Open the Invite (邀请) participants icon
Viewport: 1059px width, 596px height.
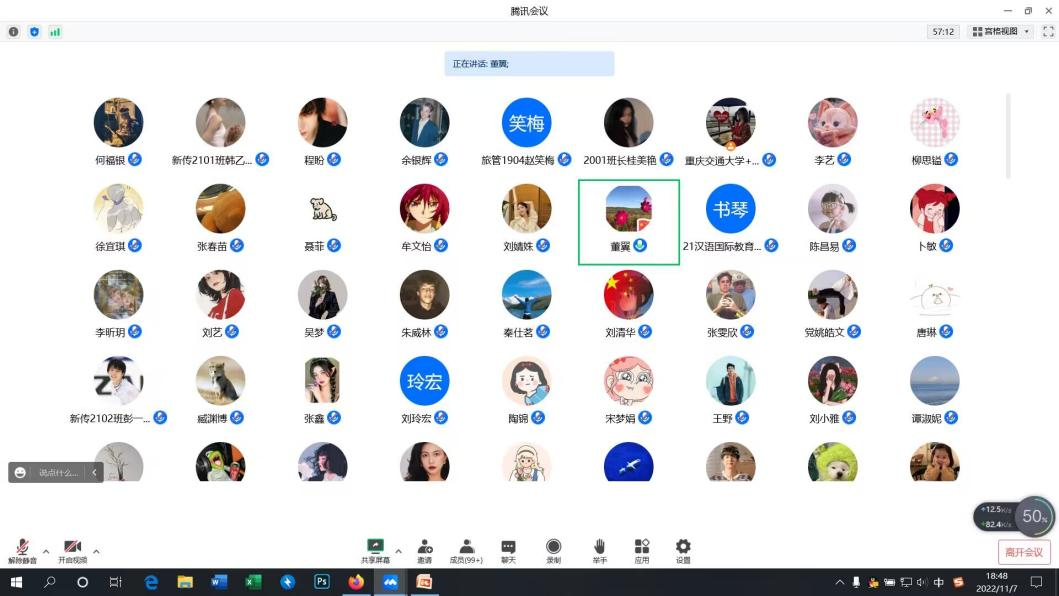point(425,548)
